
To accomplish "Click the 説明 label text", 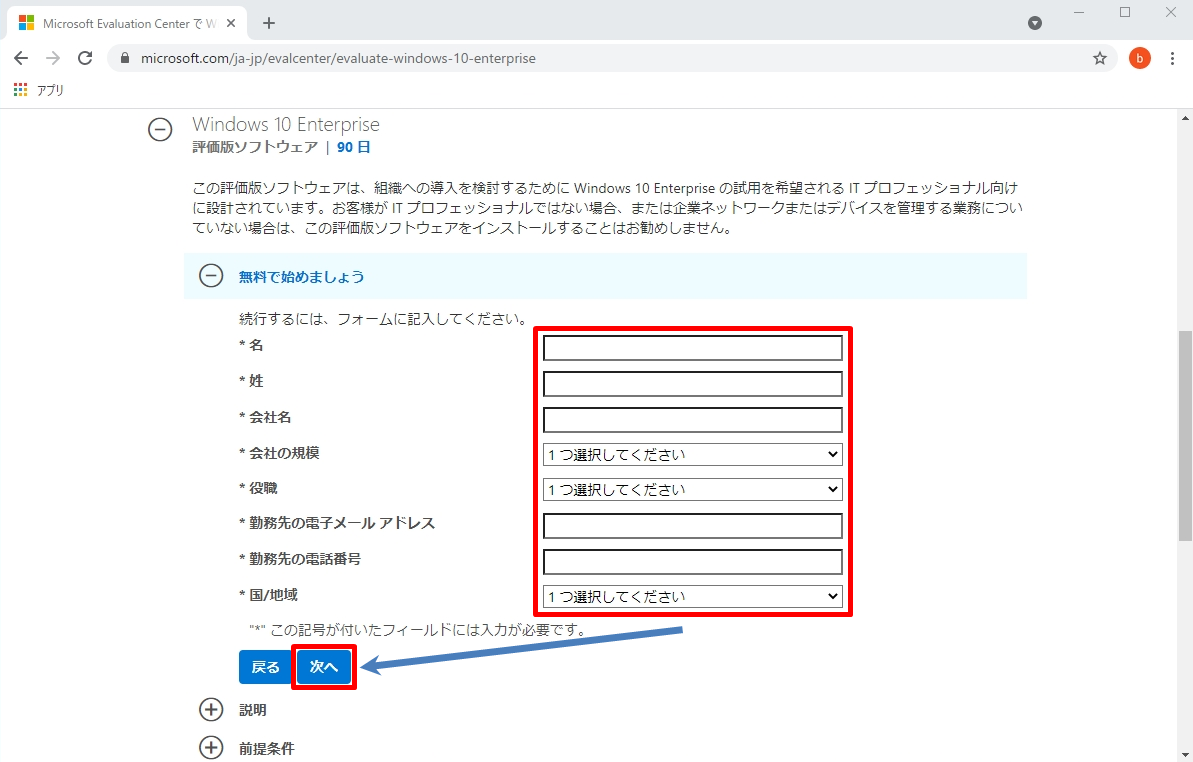I will click(x=253, y=710).
